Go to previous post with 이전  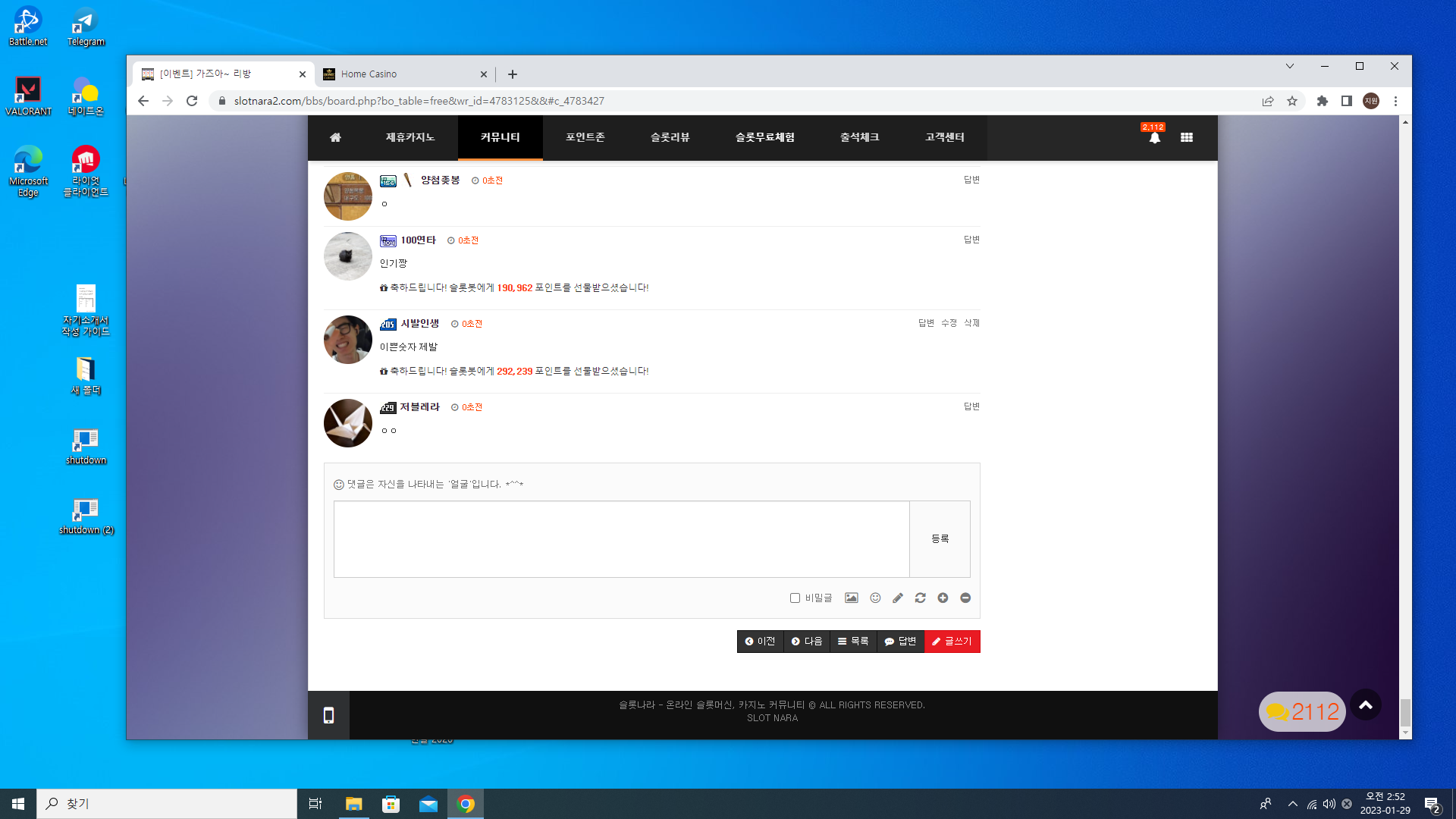tap(761, 642)
